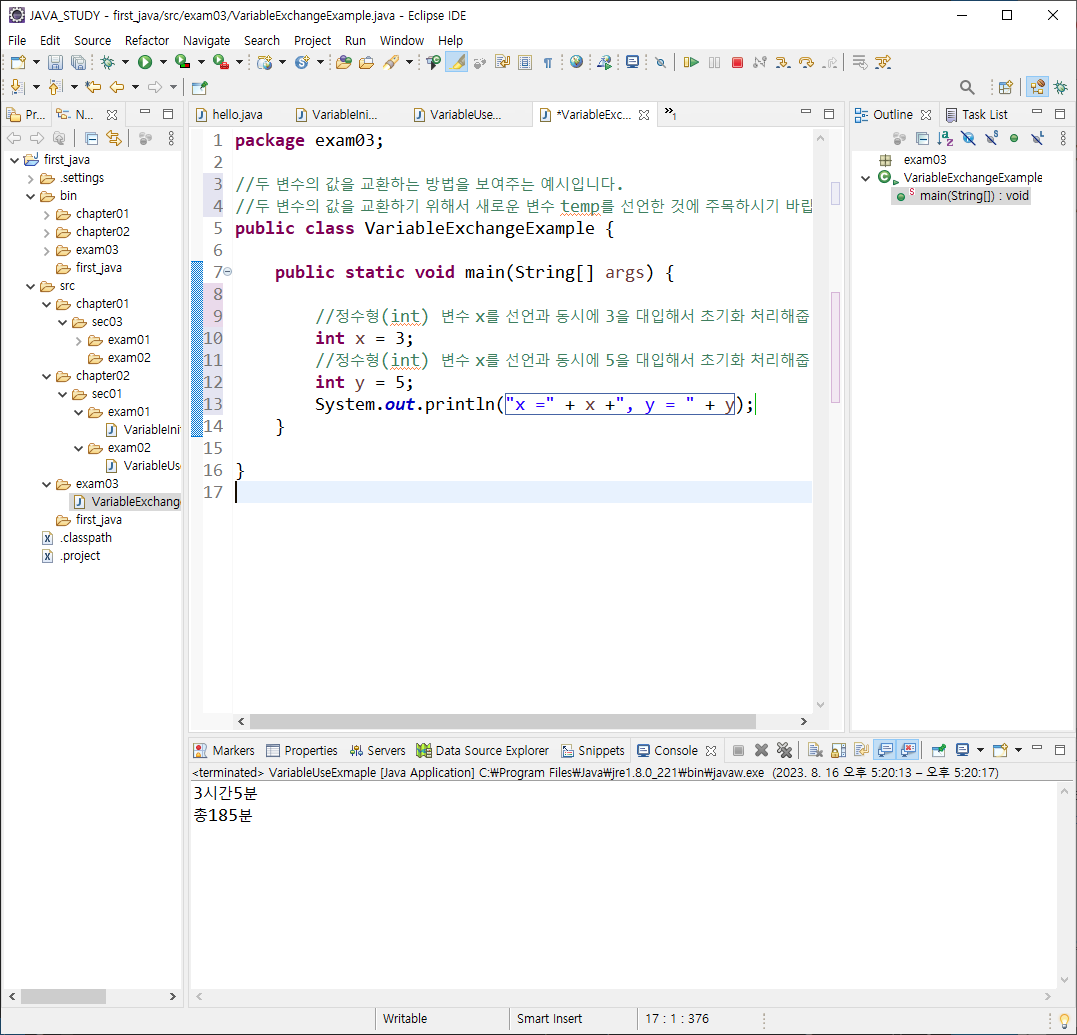Click the Resume debug icon
This screenshot has height=1035, width=1077.
(x=691, y=62)
